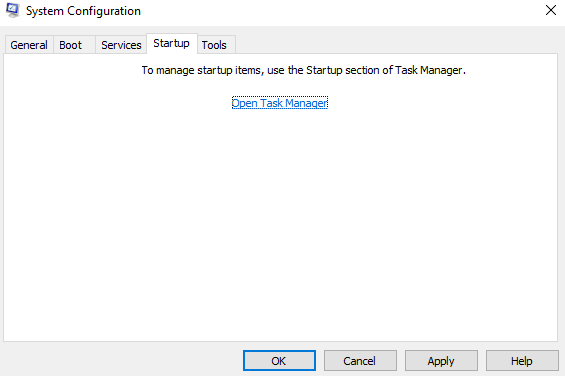
Task: Select the Startup tab
Action: point(172,43)
